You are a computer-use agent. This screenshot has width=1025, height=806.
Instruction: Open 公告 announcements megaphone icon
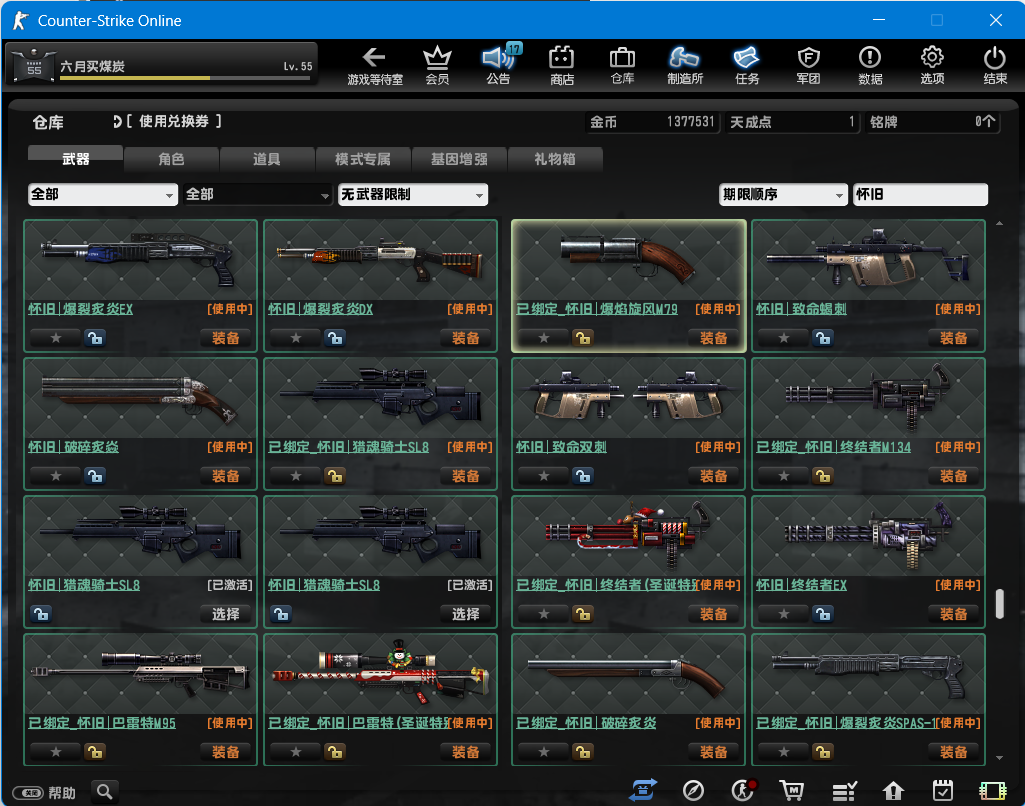tap(498, 65)
